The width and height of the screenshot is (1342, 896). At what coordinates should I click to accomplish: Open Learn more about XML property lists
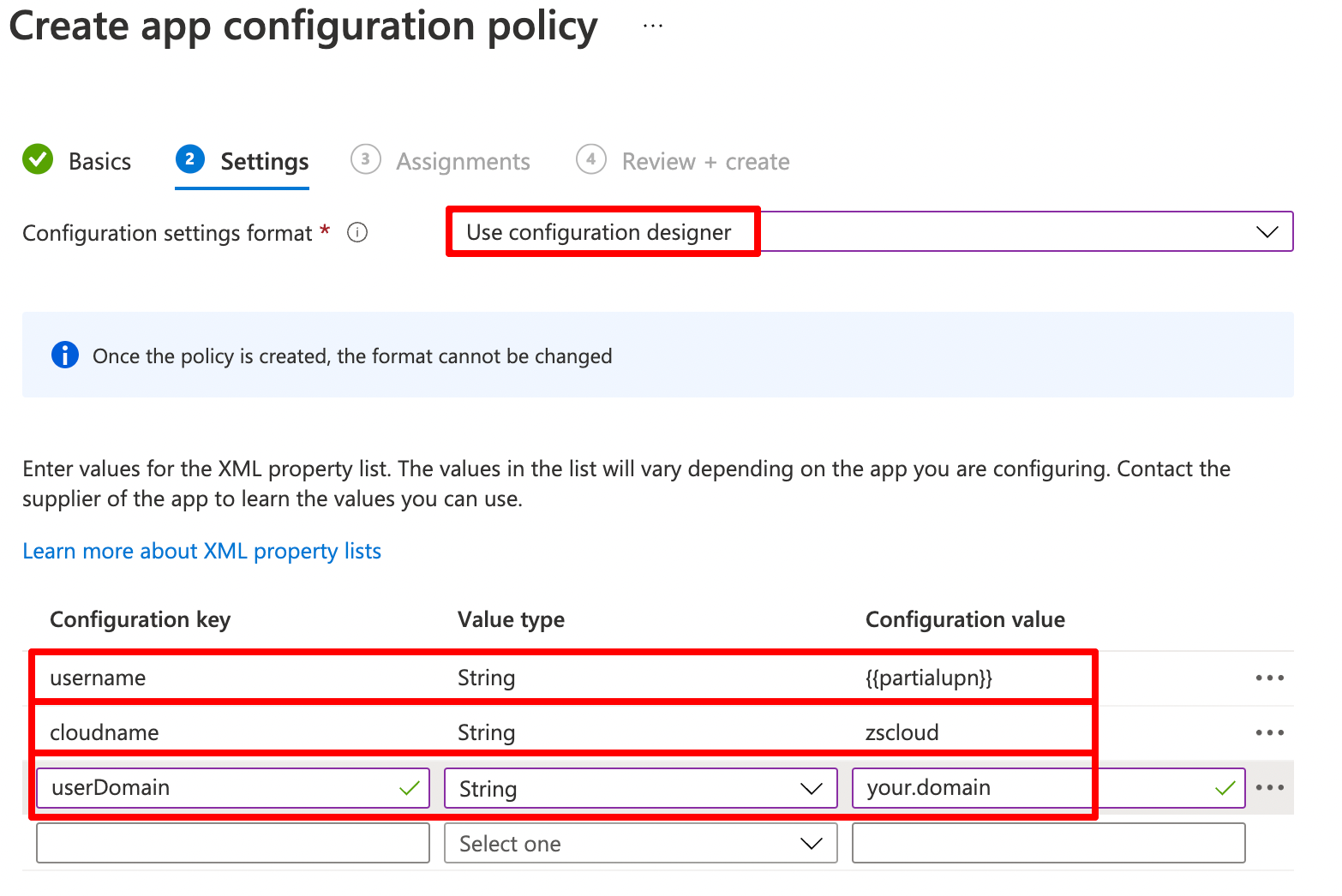(201, 551)
